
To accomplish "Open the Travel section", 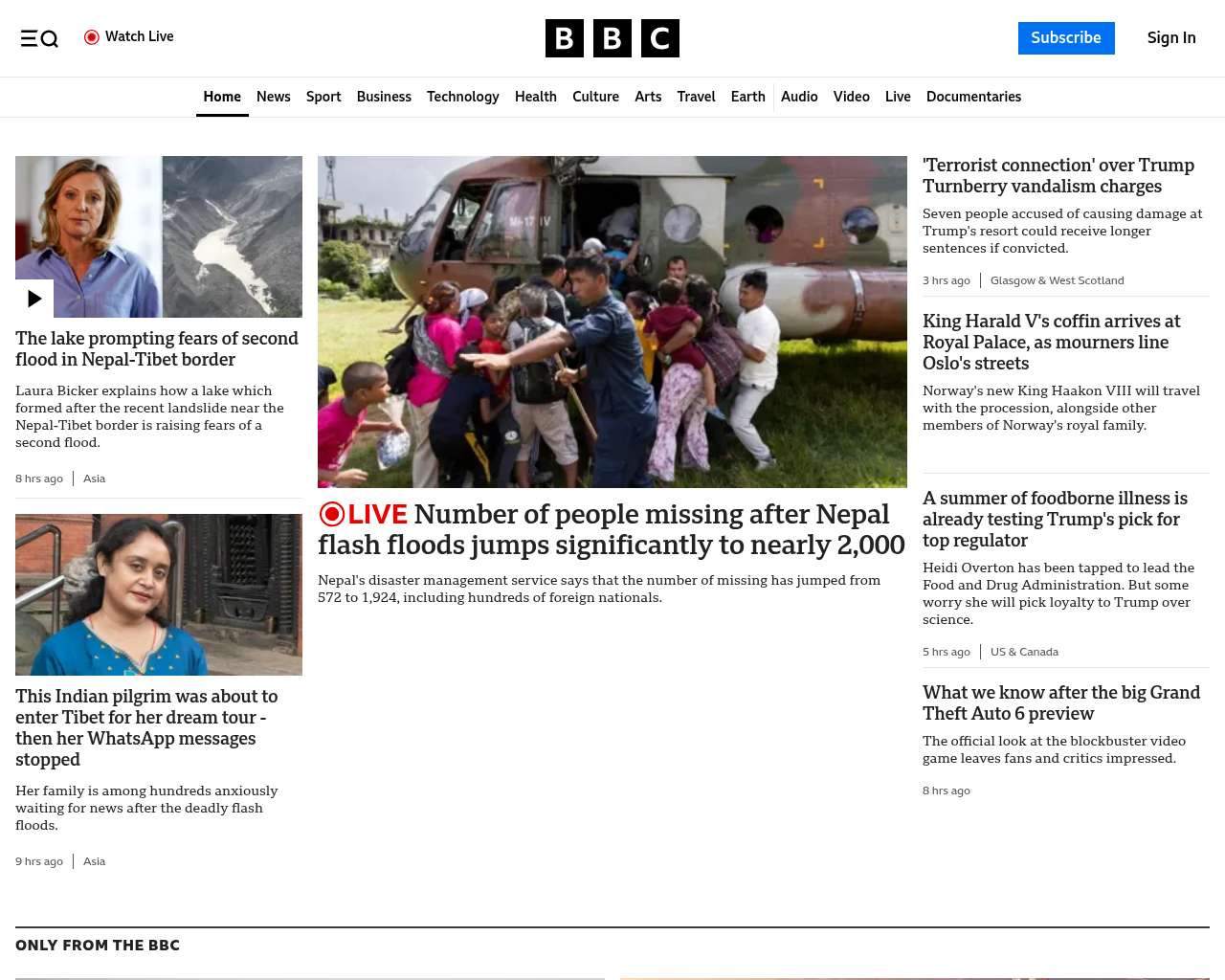I will (x=696, y=97).
